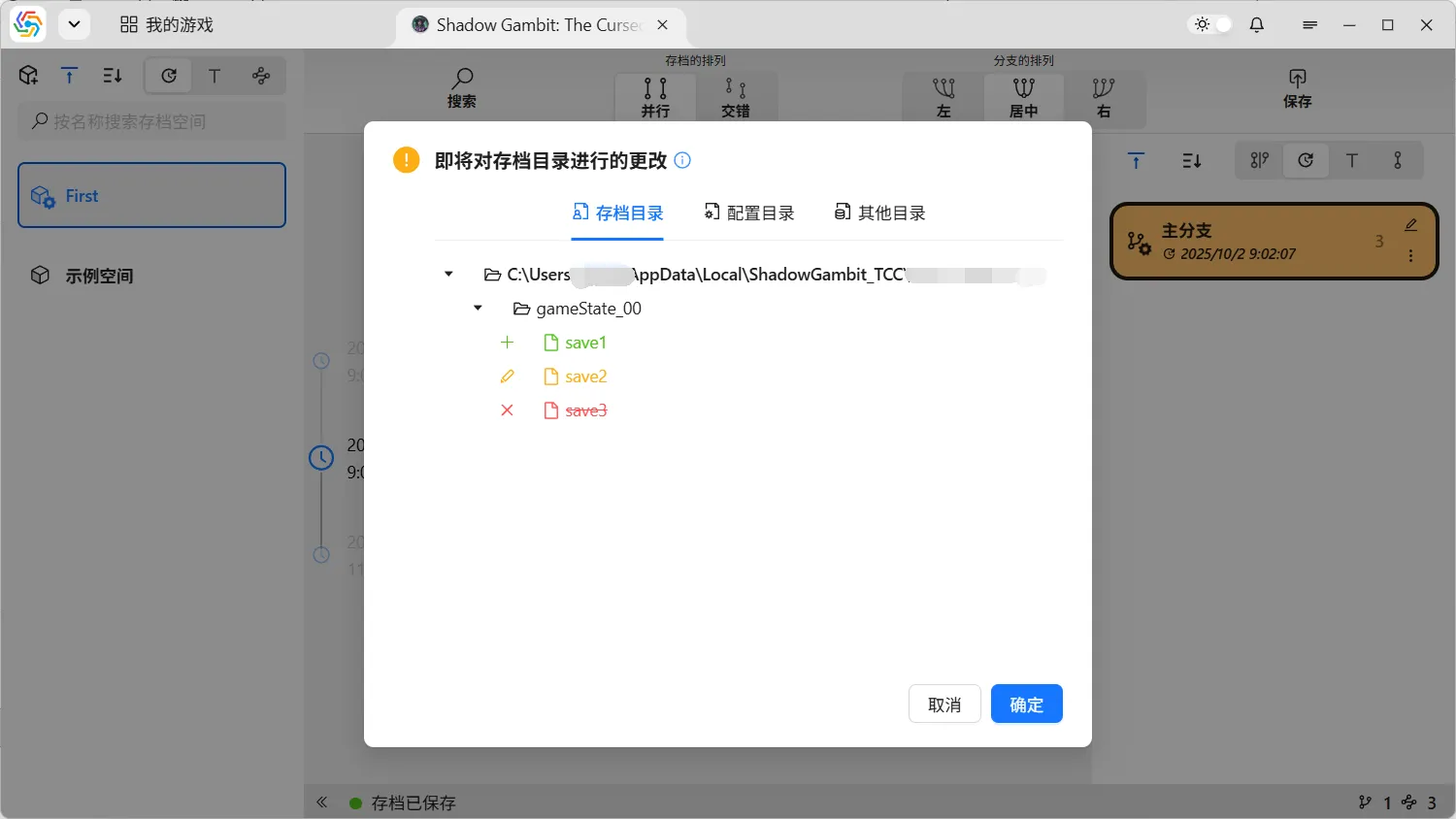Open the three-dot menu on 主分支 card
Image resolution: width=1456 pixels, height=819 pixels.
point(1410,256)
